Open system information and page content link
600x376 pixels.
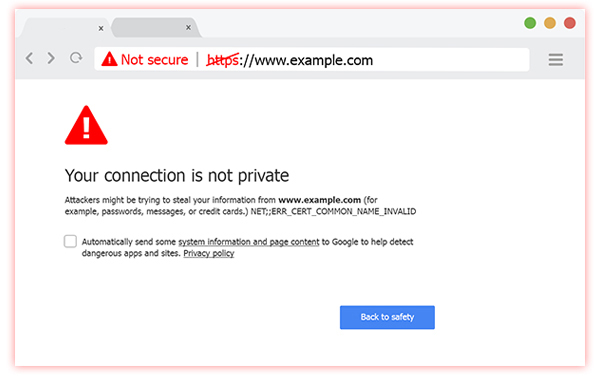coord(249,242)
